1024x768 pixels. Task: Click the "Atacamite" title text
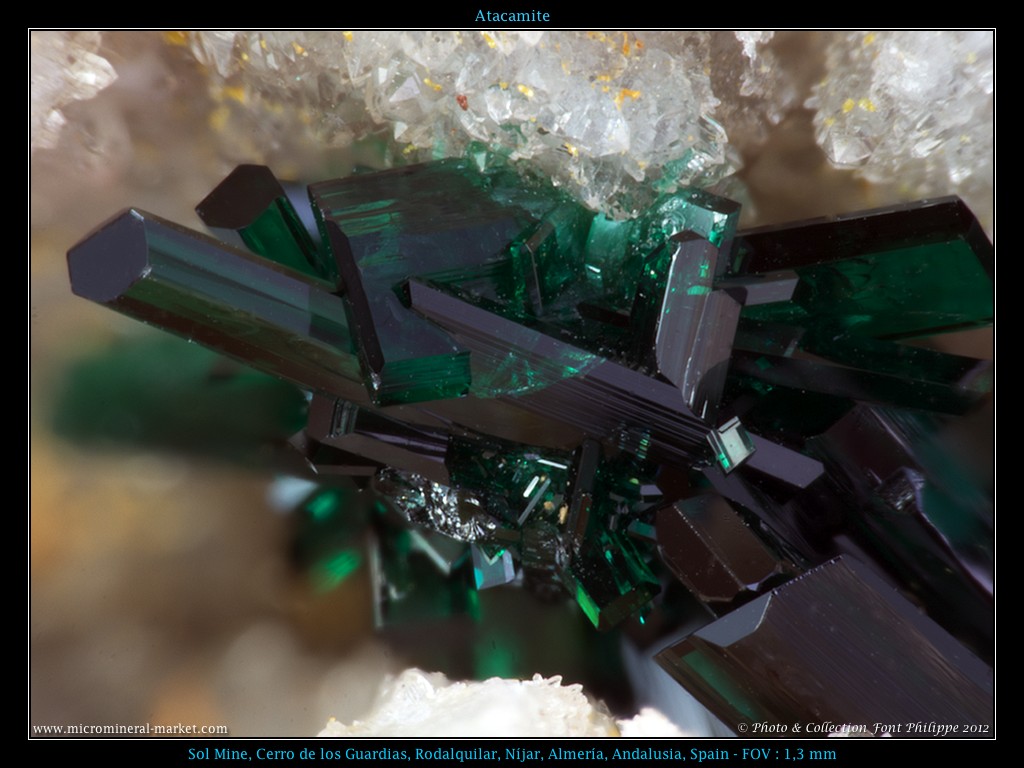click(512, 16)
